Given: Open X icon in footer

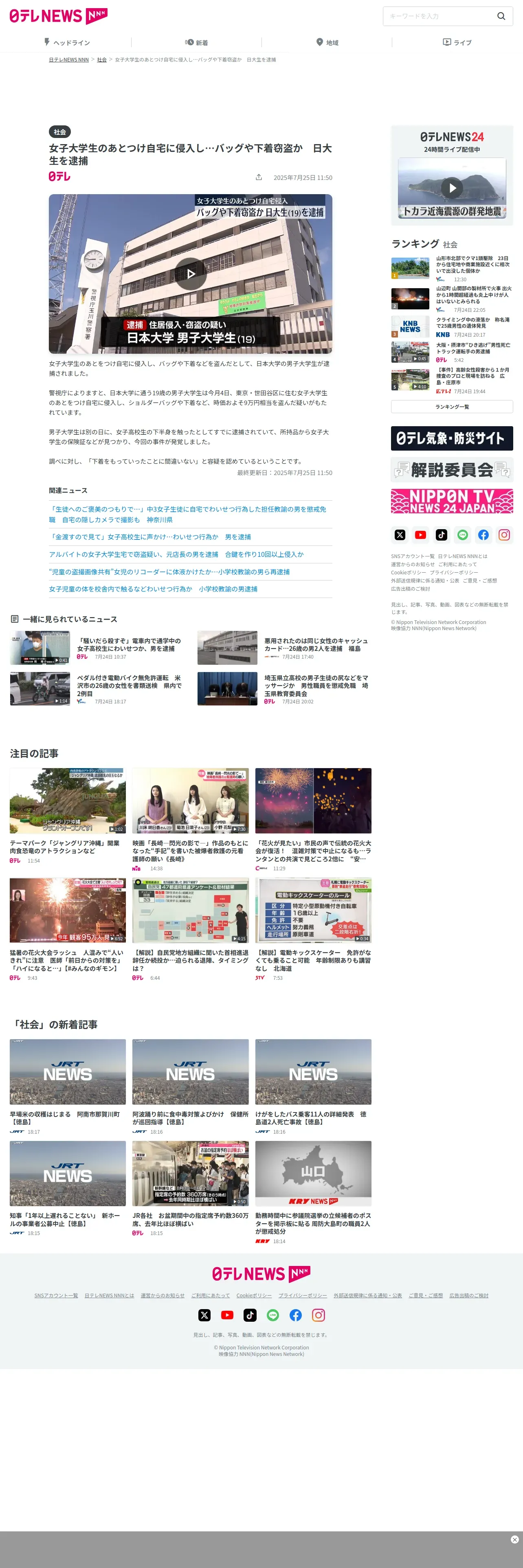Looking at the screenshot, I should click(204, 1315).
